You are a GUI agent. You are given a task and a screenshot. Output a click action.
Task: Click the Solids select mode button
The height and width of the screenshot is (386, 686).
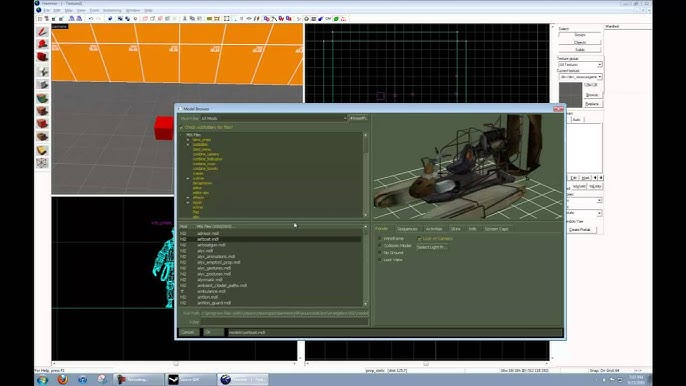(x=580, y=50)
